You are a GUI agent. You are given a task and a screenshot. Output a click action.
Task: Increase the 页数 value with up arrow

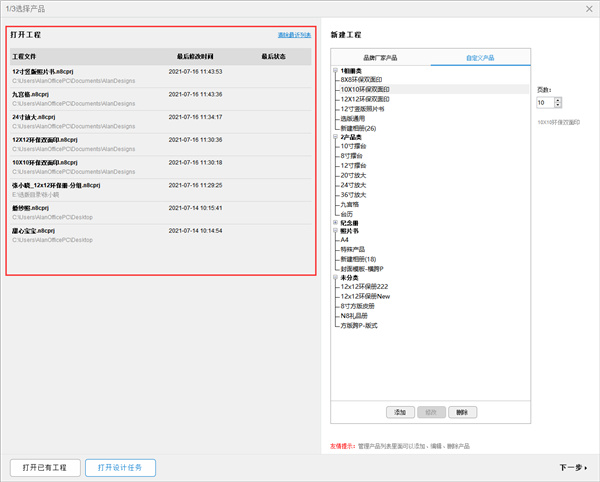[x=558, y=100]
